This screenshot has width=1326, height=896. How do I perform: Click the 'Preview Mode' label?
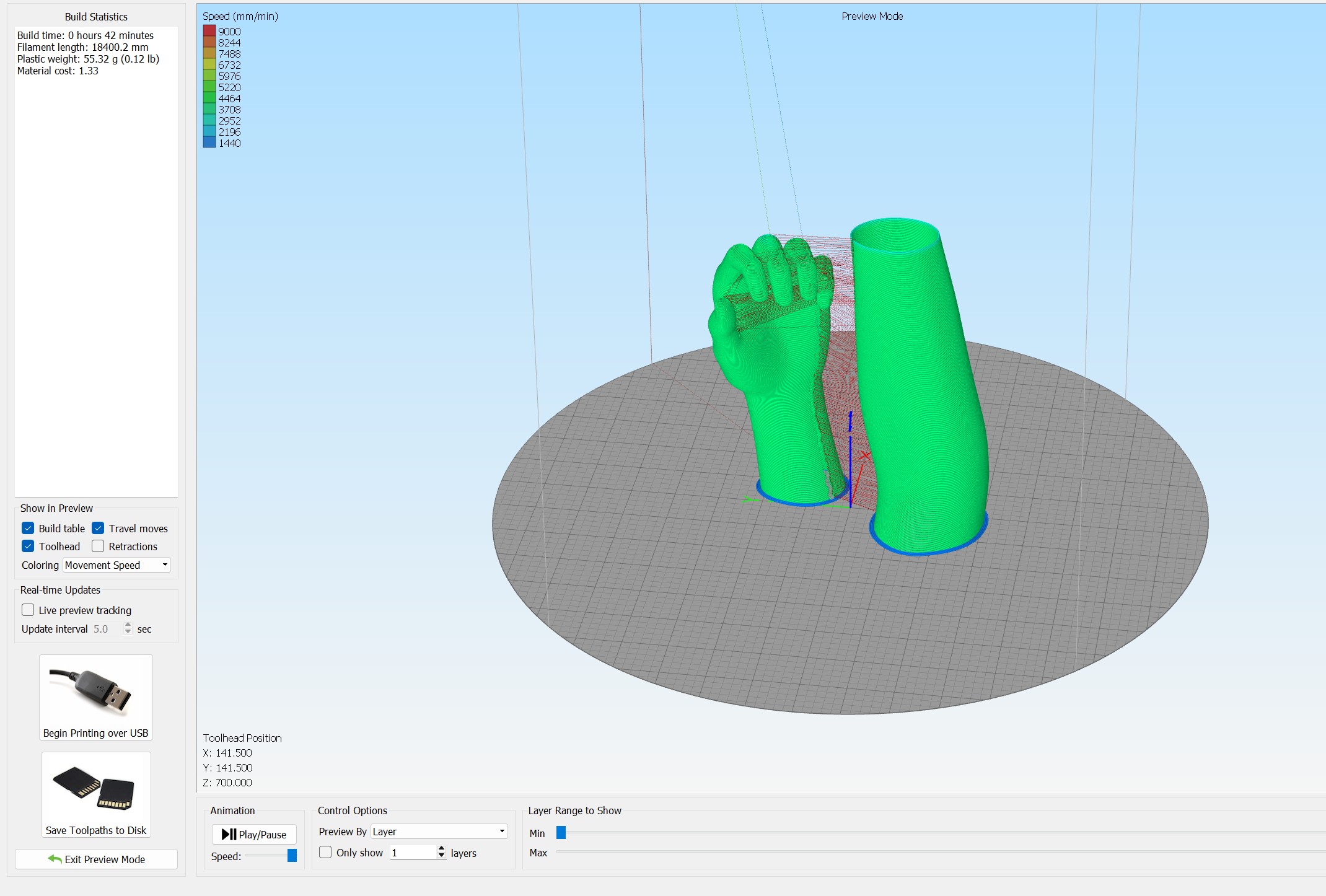tap(872, 16)
